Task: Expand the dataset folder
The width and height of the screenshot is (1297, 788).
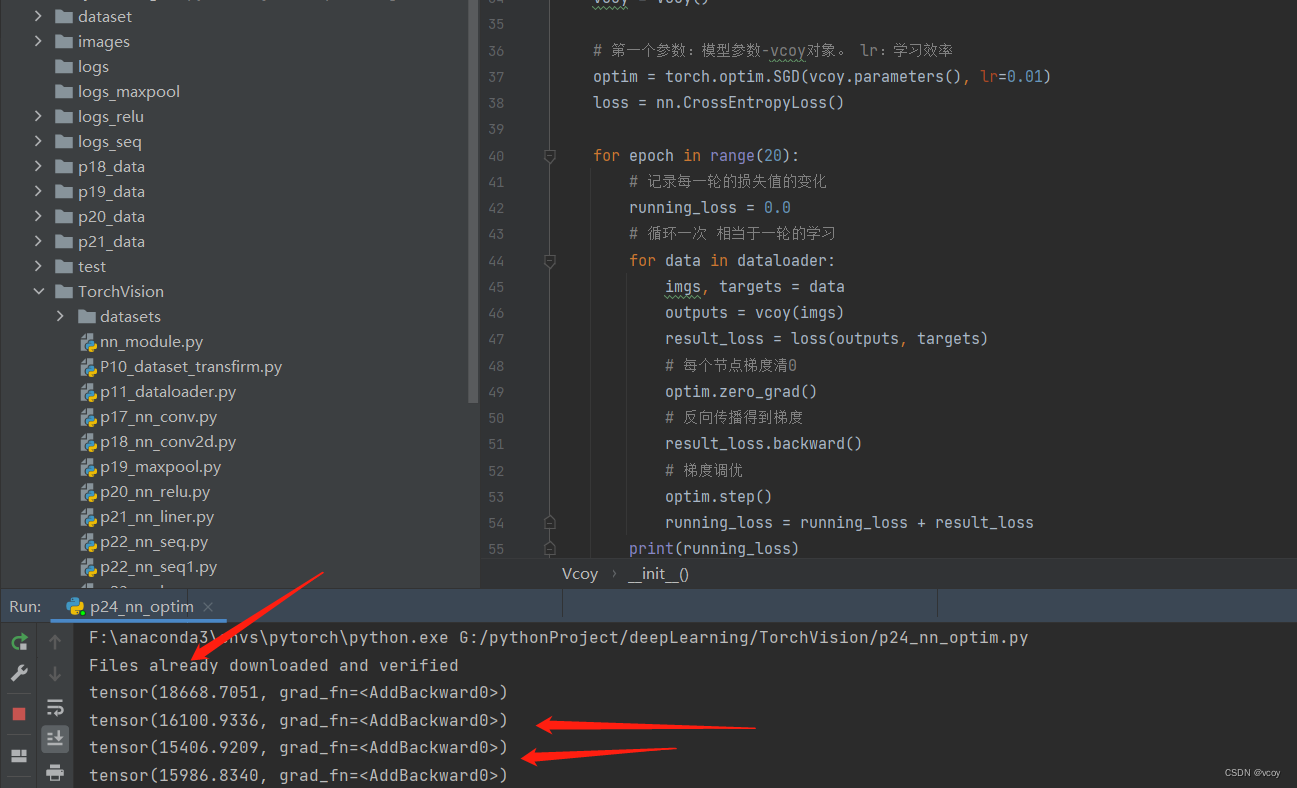Action: click(38, 16)
